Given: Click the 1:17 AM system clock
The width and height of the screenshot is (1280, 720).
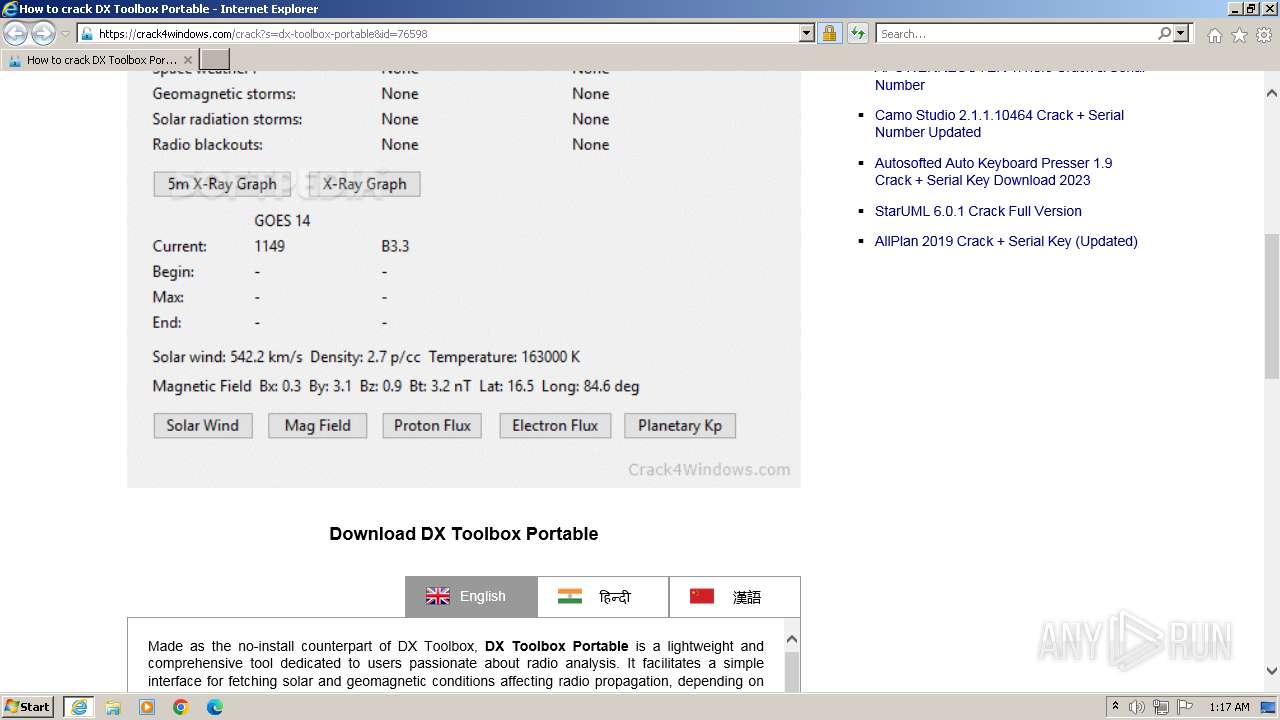Looking at the screenshot, I should [x=1229, y=707].
